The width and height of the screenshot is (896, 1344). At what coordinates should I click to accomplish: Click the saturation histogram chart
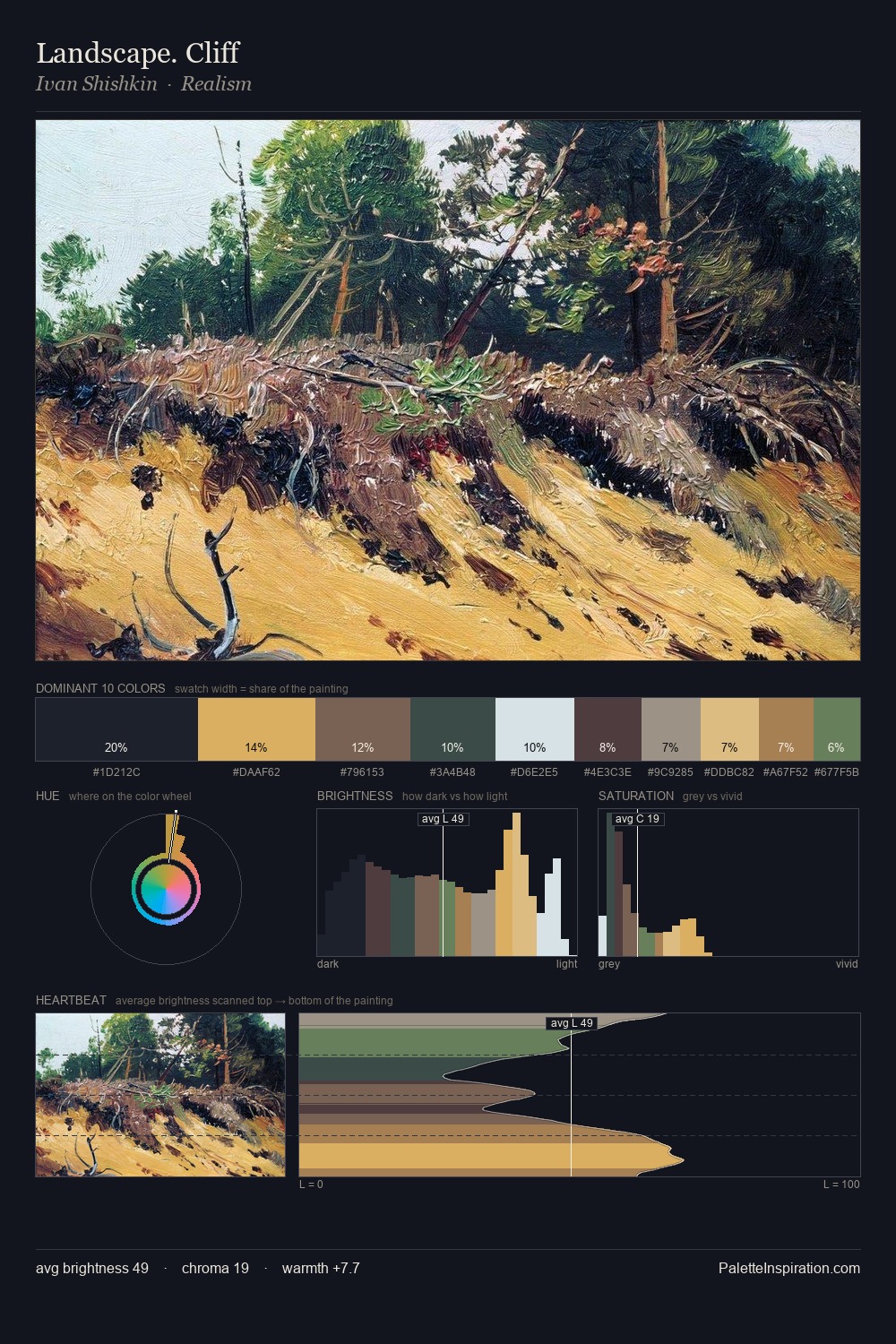coord(728,883)
